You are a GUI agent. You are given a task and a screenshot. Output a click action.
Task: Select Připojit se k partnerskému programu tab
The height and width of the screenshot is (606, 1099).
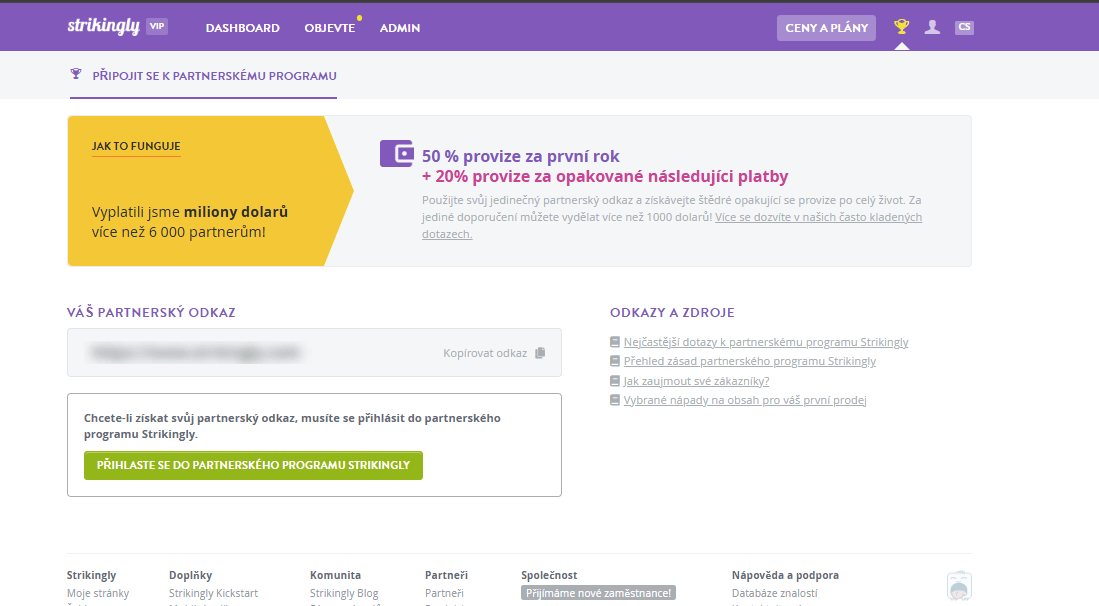click(x=203, y=76)
